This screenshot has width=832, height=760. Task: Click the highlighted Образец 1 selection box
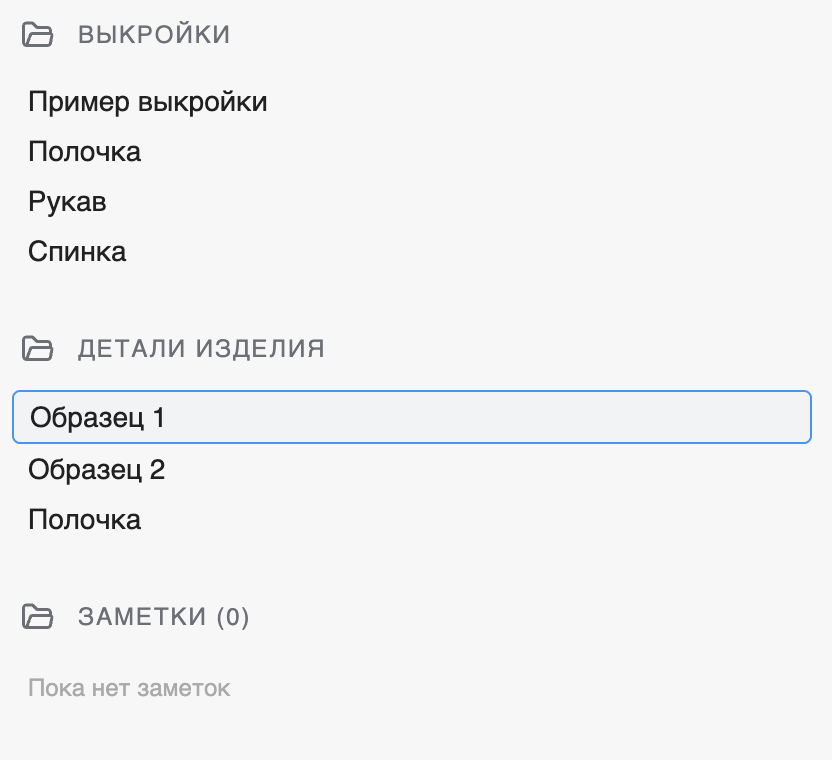pos(411,417)
